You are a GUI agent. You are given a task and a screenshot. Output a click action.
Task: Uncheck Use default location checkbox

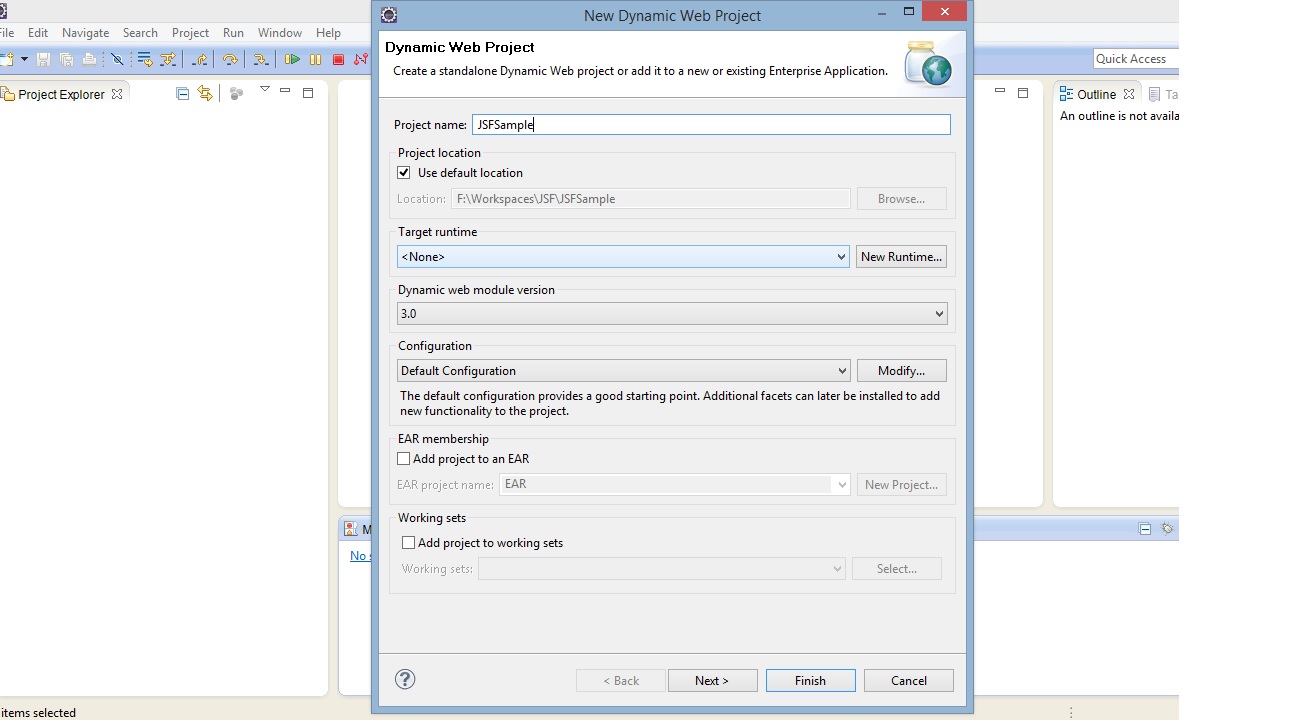(404, 173)
